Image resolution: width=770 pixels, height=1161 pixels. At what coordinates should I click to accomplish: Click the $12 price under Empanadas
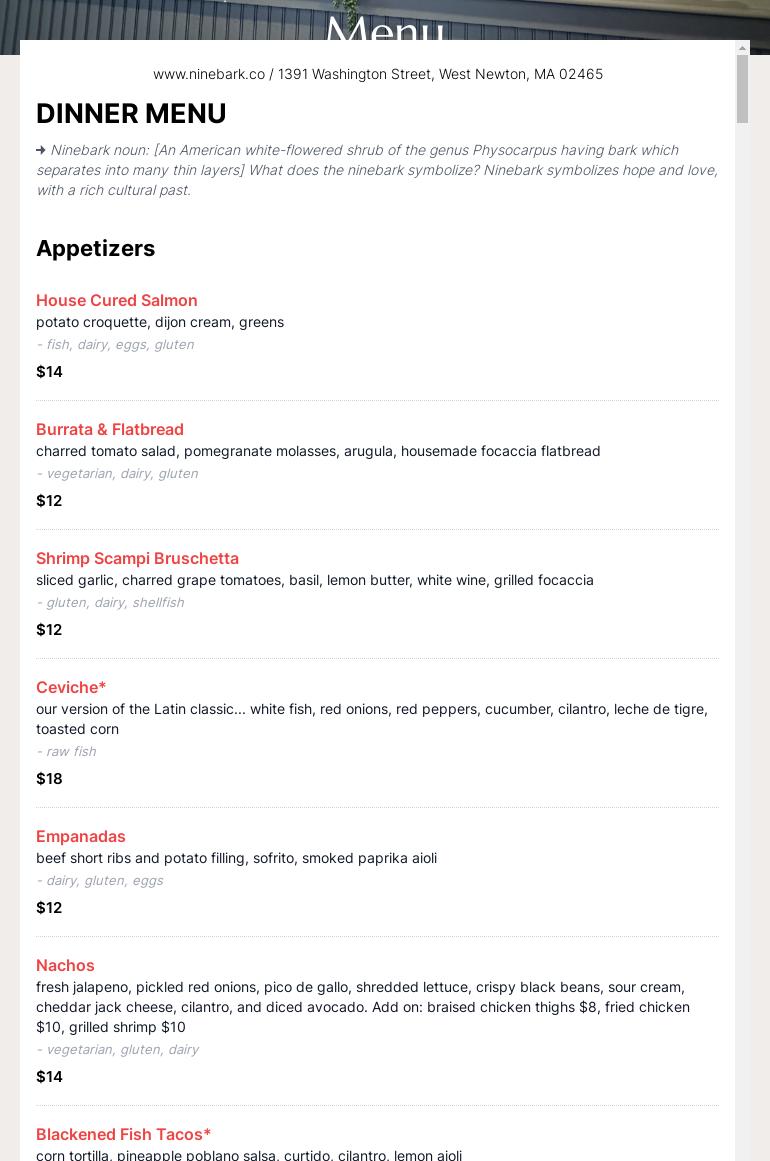(x=49, y=907)
